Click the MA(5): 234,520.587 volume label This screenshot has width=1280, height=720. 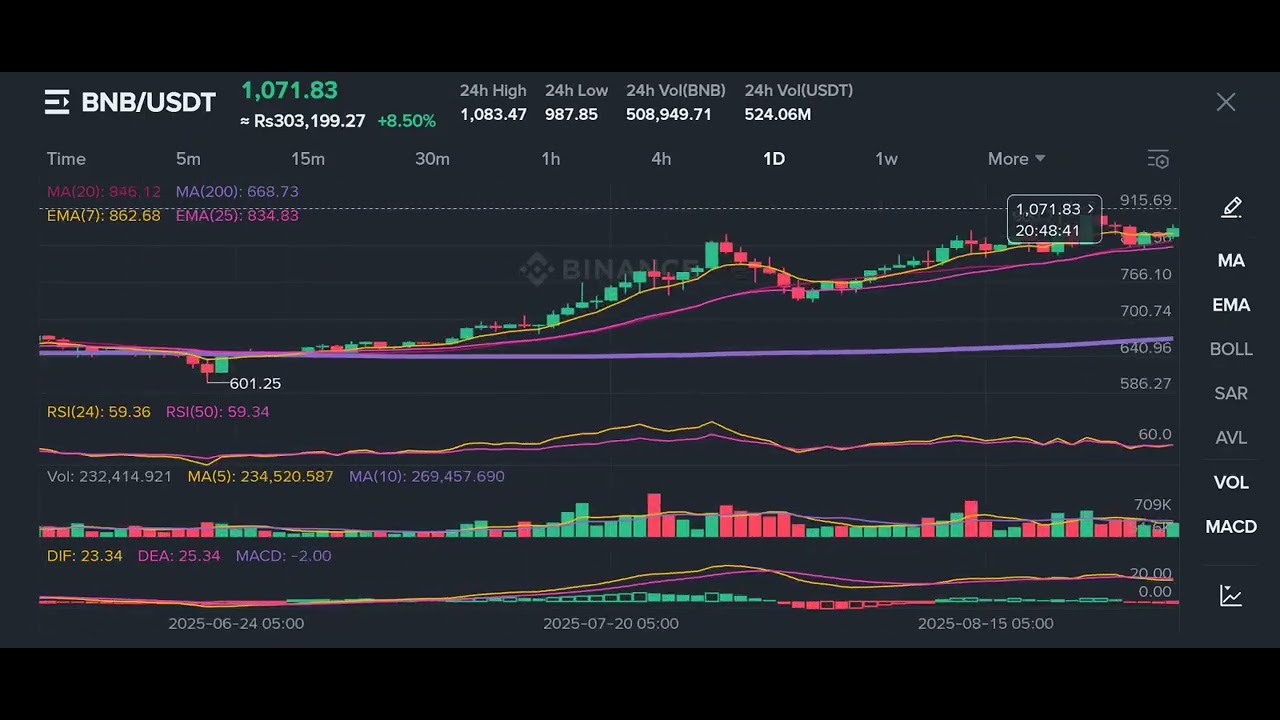(x=260, y=476)
